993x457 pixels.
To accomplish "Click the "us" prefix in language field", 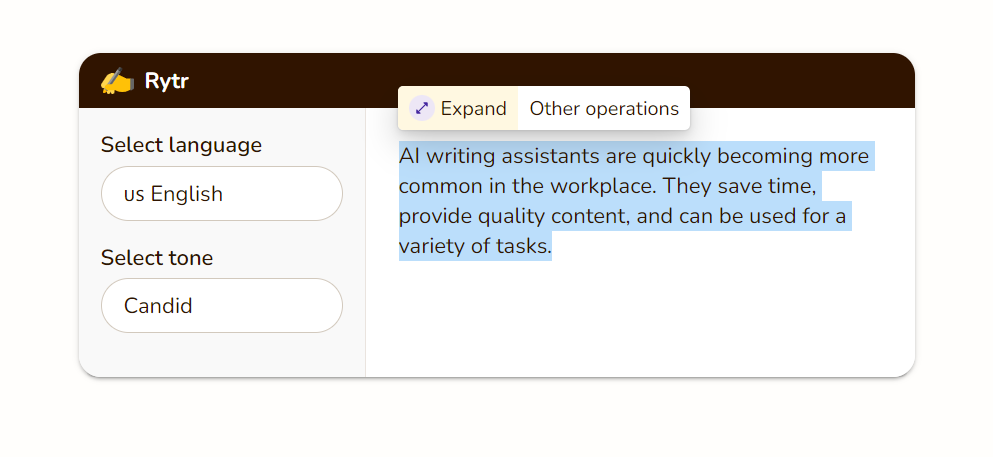I will pos(134,194).
